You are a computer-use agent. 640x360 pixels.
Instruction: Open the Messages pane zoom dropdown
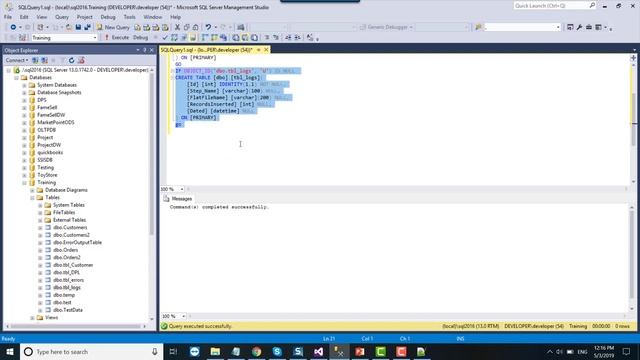coord(183,316)
